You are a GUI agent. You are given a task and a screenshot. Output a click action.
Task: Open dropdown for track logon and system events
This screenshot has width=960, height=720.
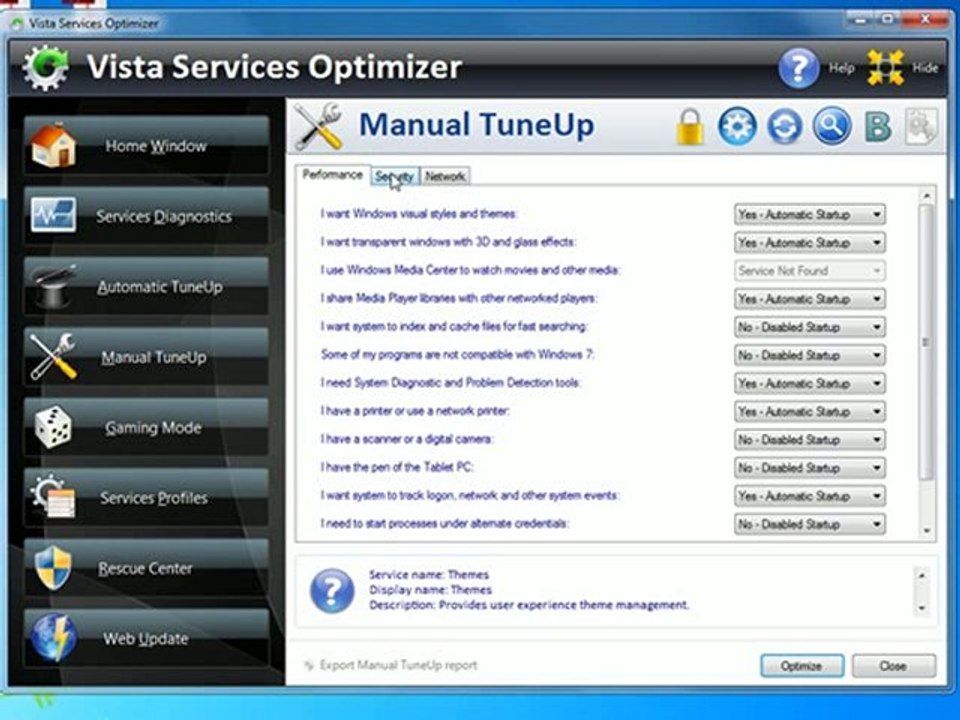pos(809,496)
